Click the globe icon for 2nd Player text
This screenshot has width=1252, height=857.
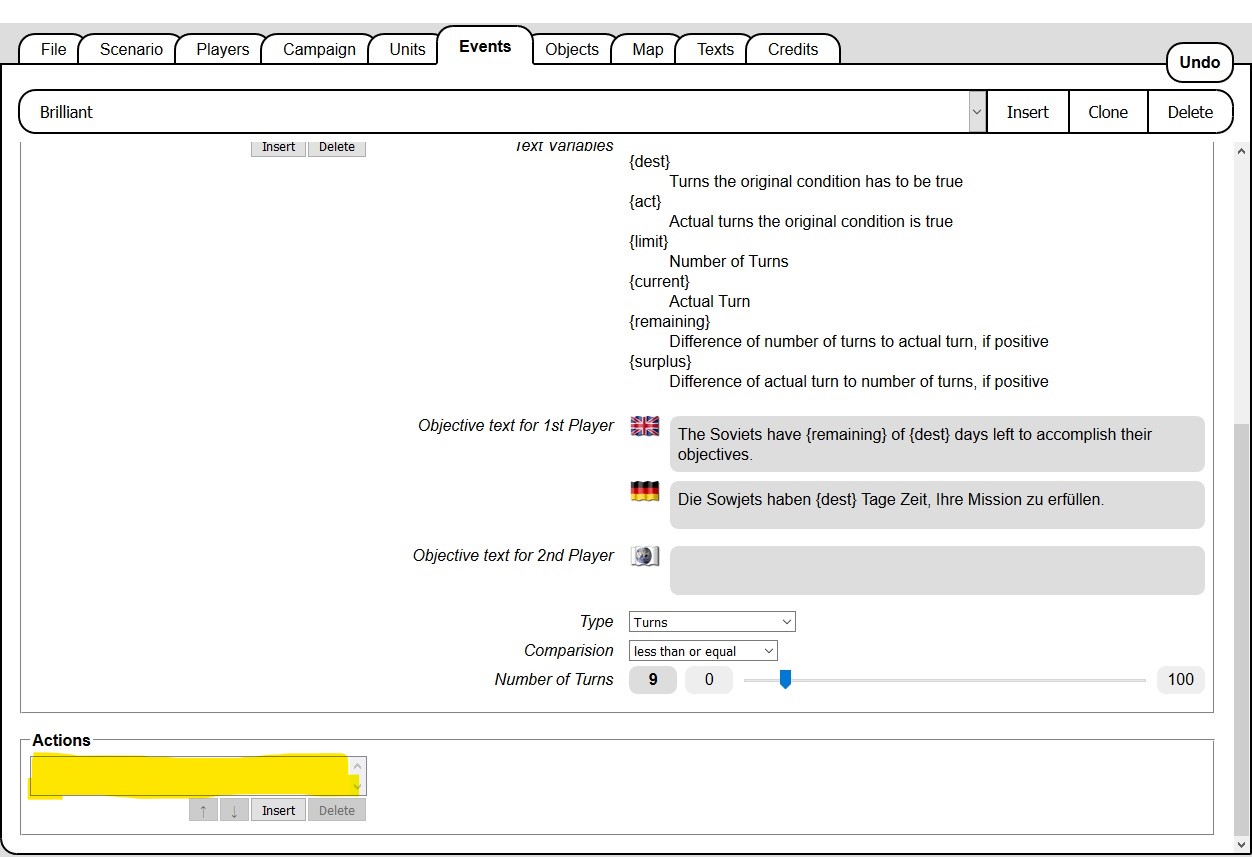[x=645, y=556]
